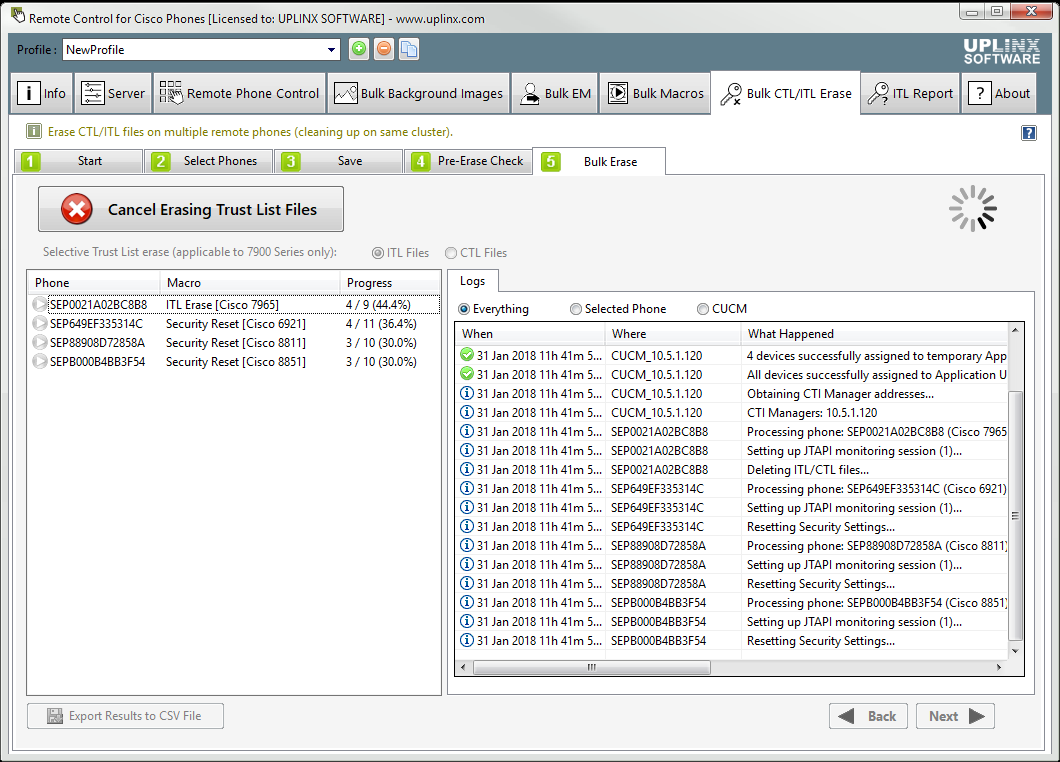
Task: Select the Bulk CTL/ITL Erase tab
Action: pos(786,93)
